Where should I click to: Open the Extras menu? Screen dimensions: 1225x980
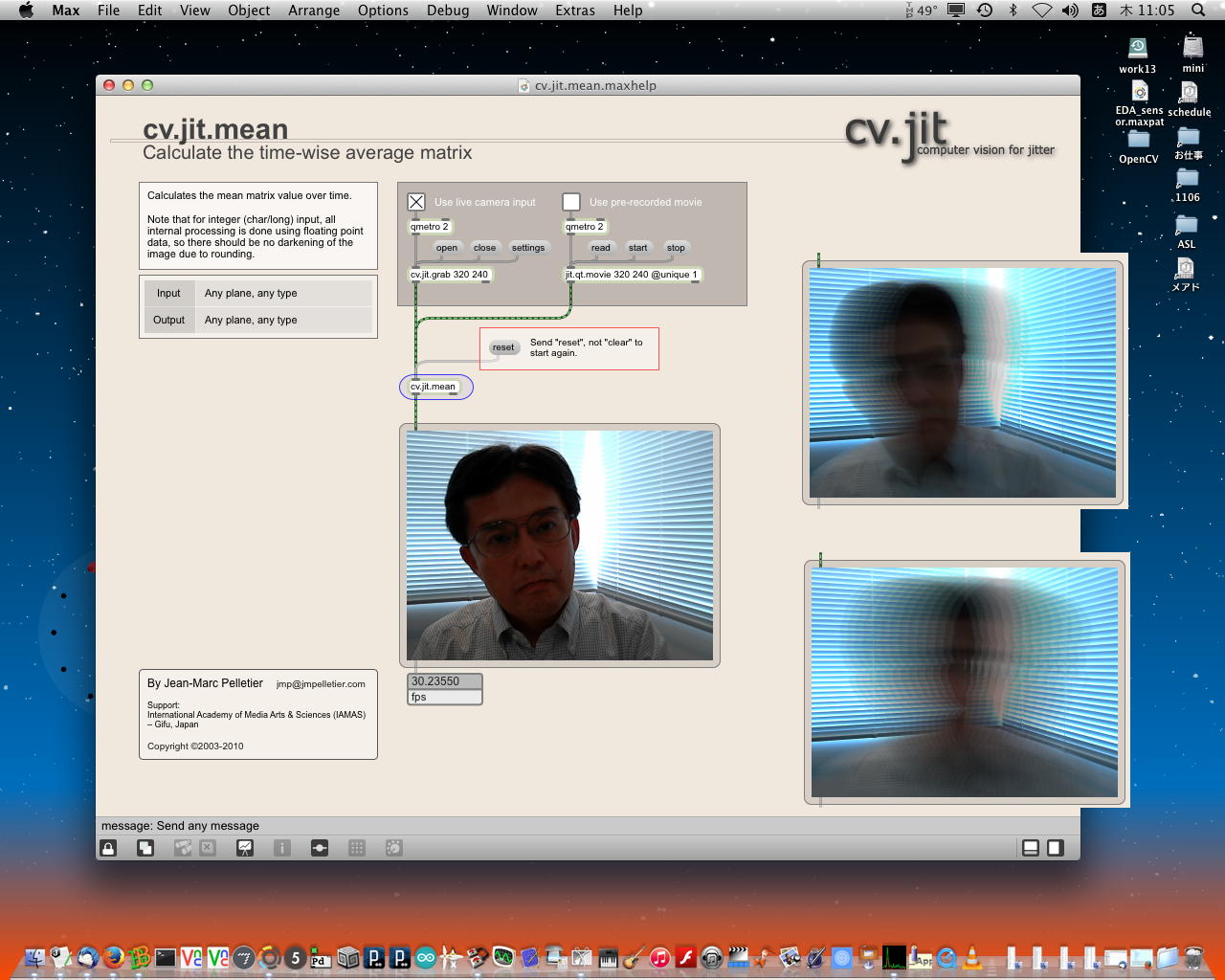575,10
